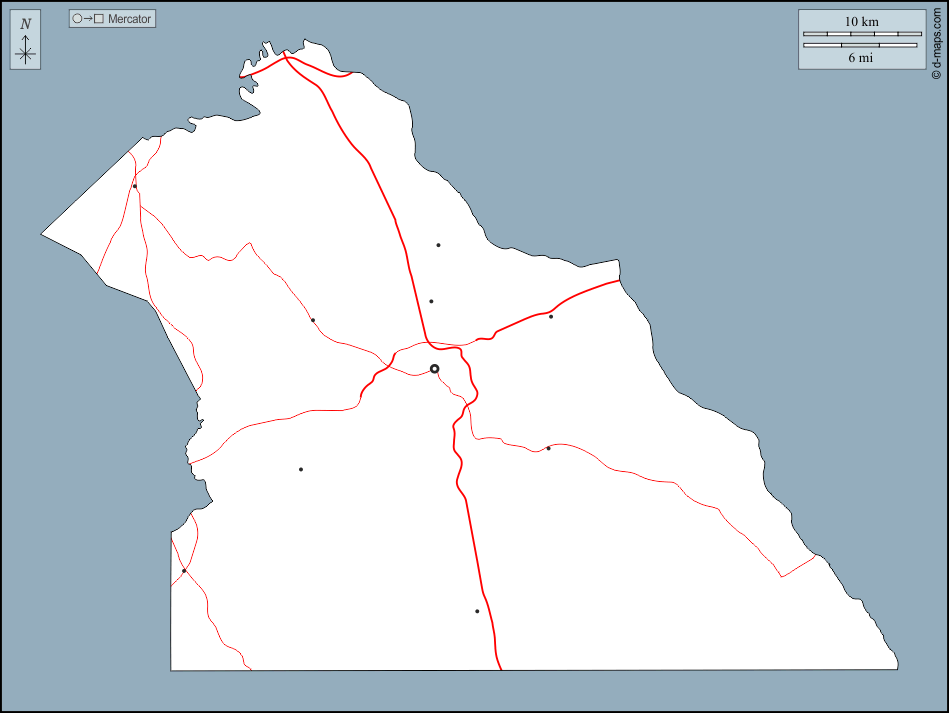Open the d-maps.com copyright link

click(x=937, y=42)
